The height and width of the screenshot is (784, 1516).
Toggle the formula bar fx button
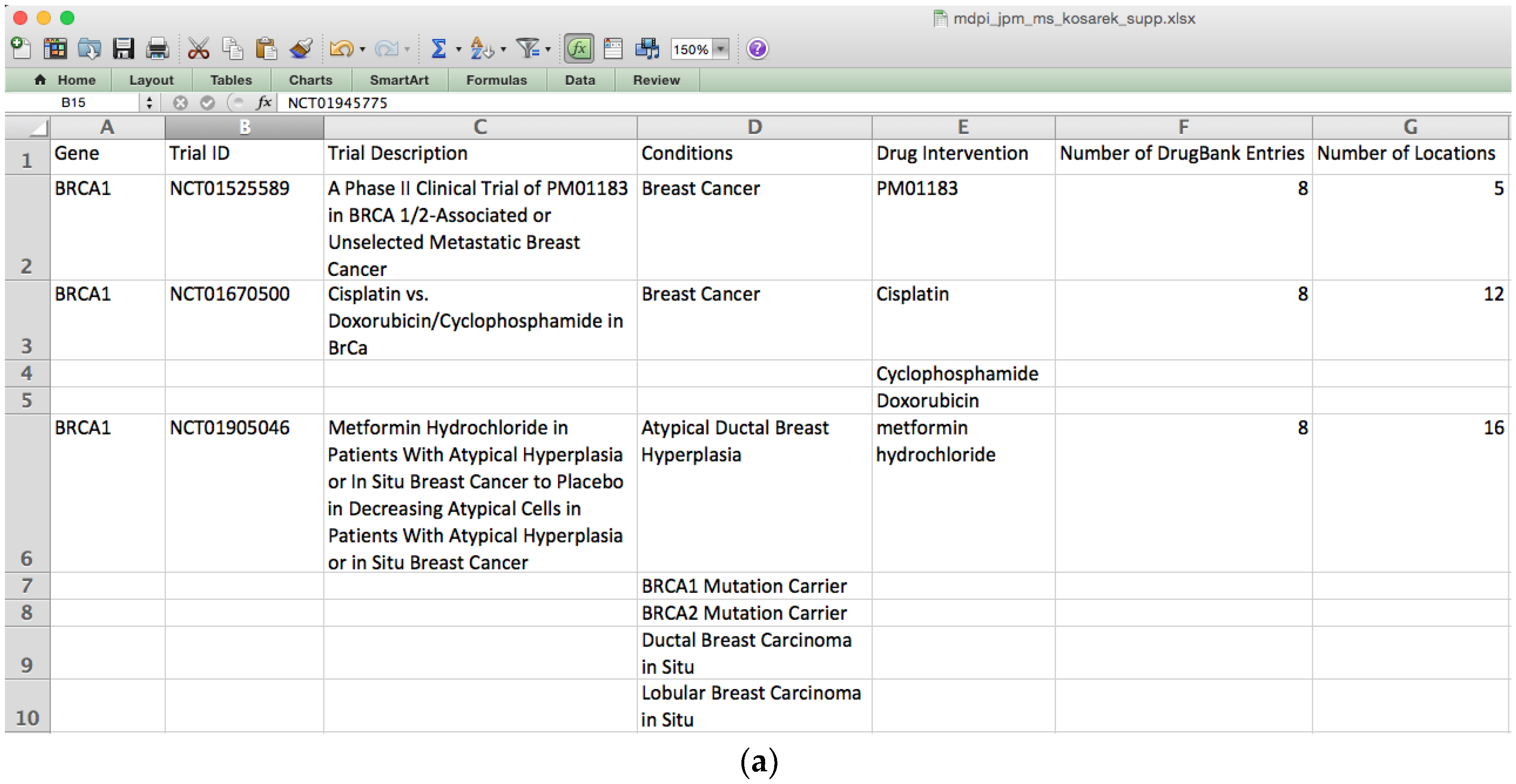click(x=578, y=49)
